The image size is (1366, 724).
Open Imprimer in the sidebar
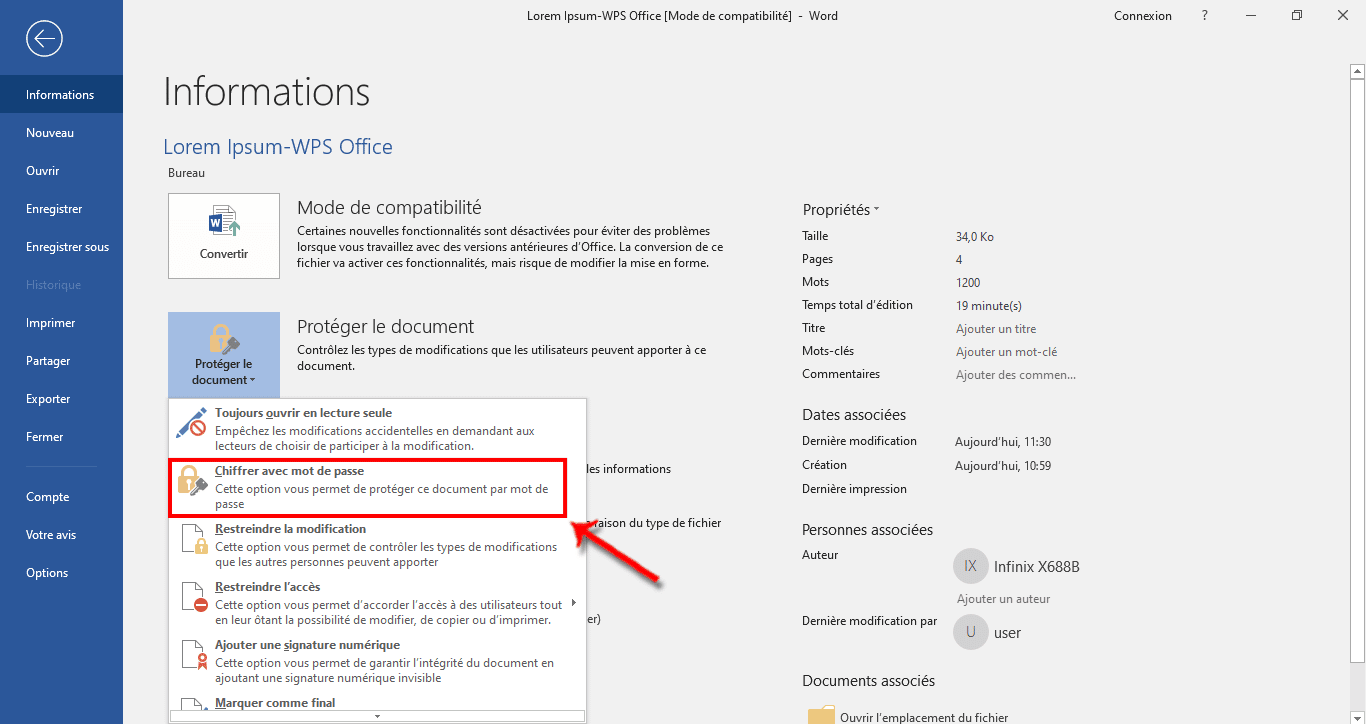pos(61,323)
